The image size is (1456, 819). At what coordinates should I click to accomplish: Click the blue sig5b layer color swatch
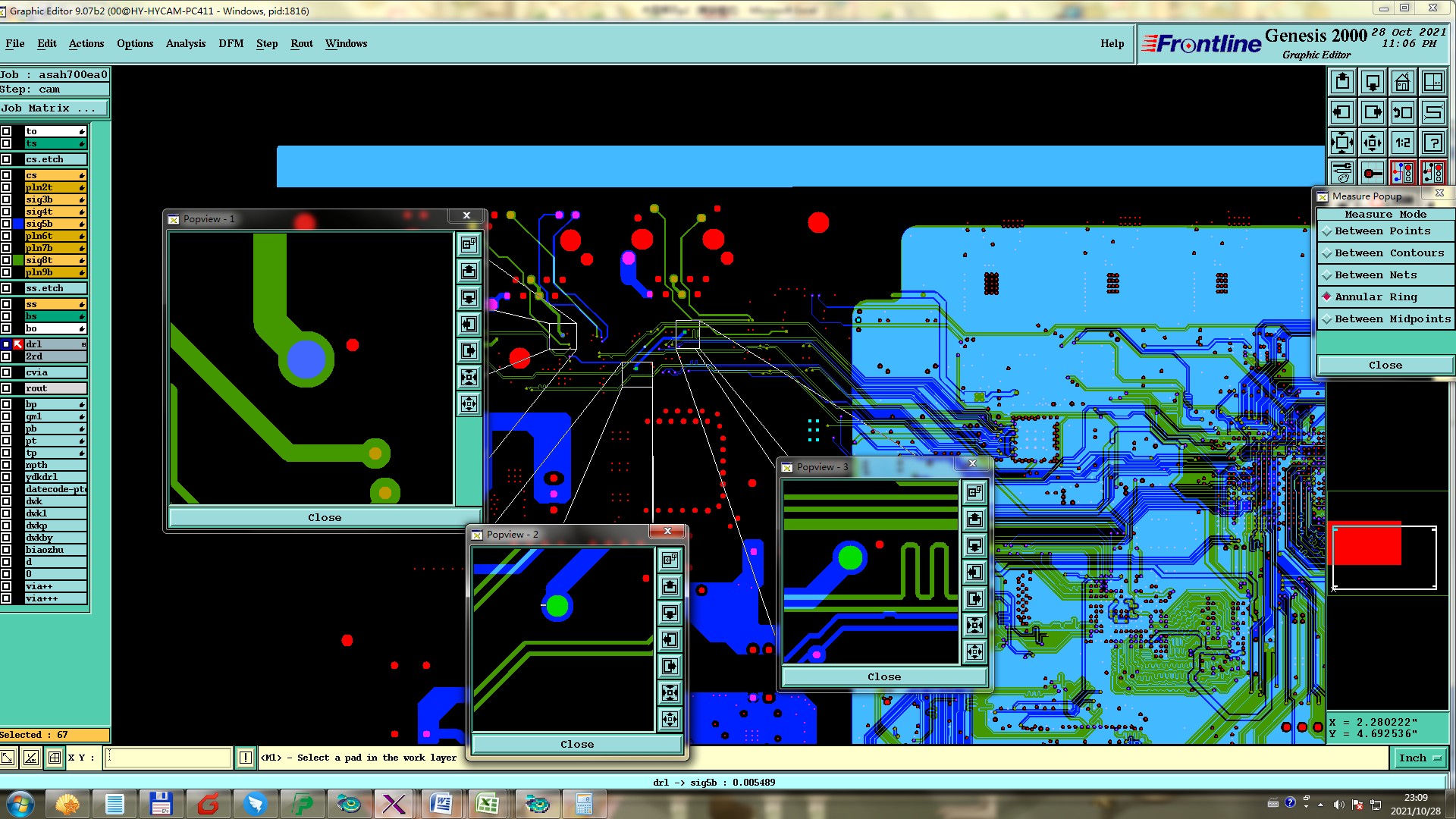pos(18,224)
